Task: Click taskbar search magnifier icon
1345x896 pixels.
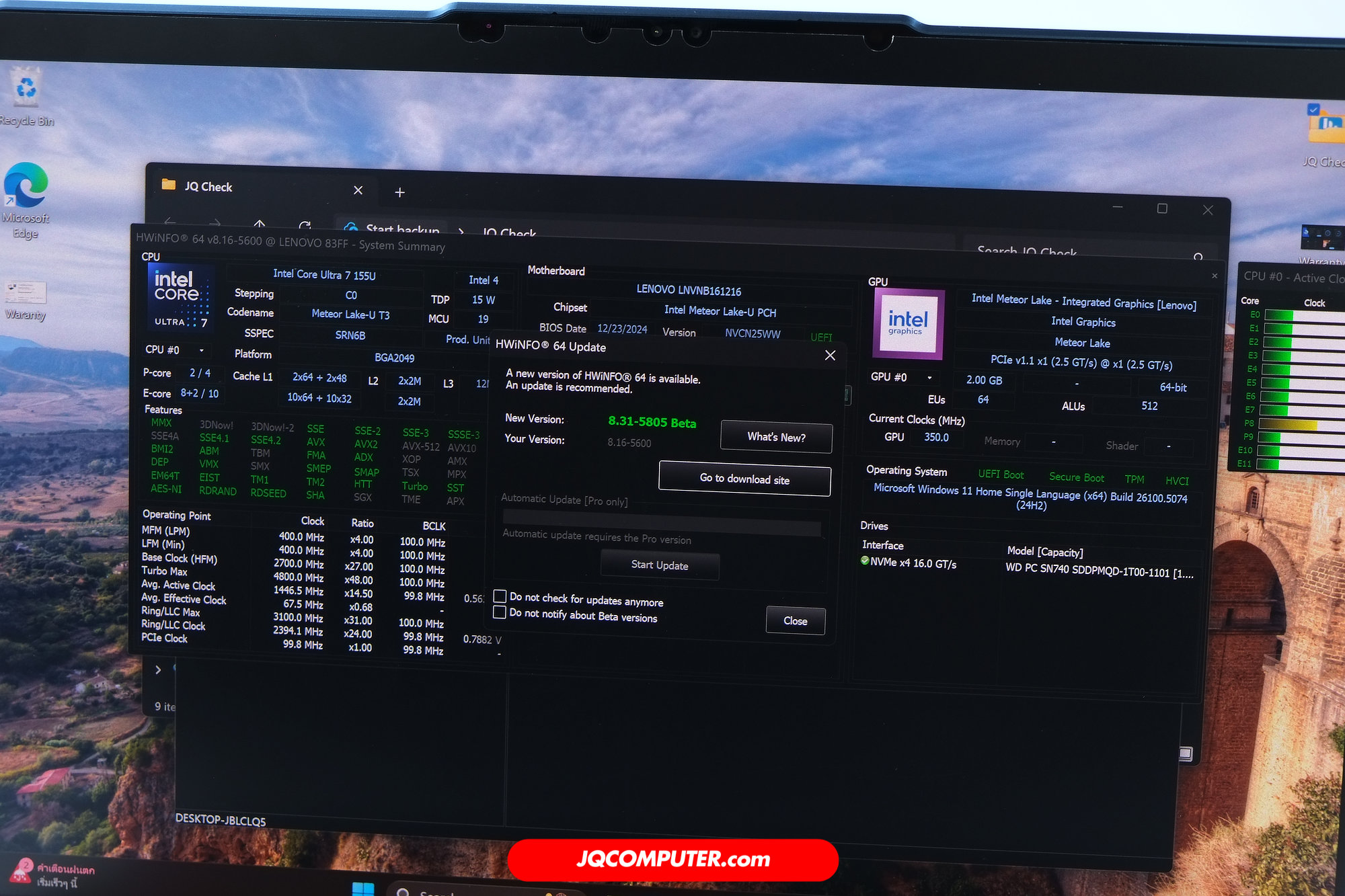Action: (403, 892)
